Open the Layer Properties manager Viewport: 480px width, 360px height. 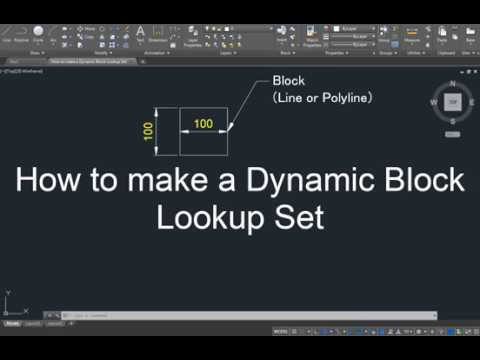point(193,37)
